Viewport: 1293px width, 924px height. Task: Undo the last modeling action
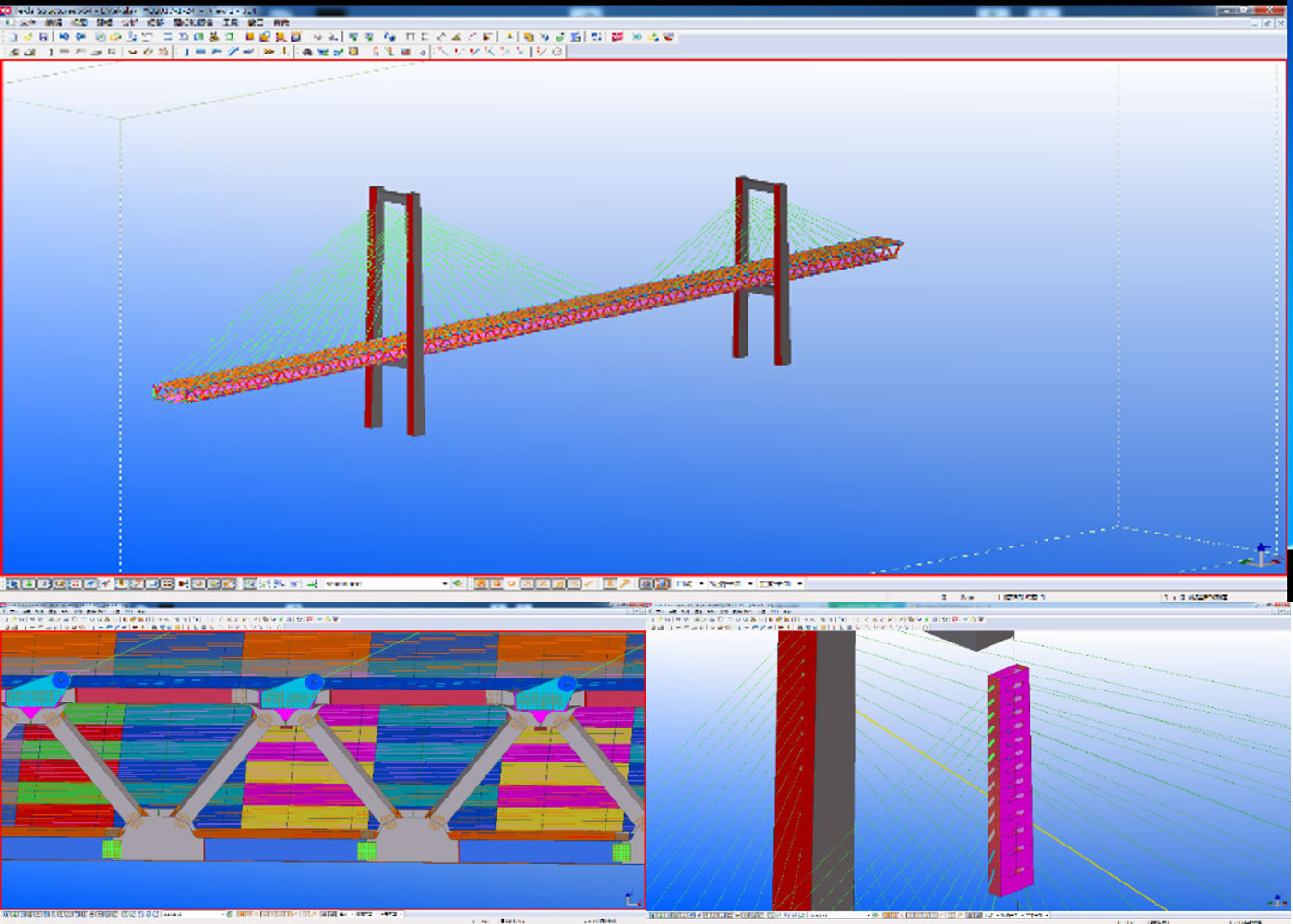pyautogui.click(x=64, y=37)
